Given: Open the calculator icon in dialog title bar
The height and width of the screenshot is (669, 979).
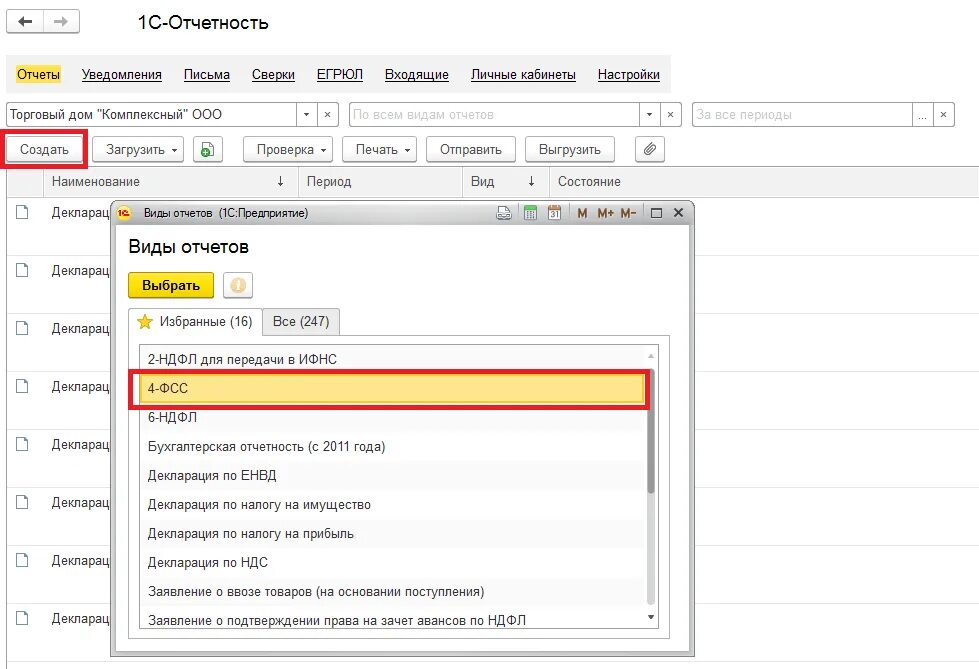Looking at the screenshot, I should 530,213.
